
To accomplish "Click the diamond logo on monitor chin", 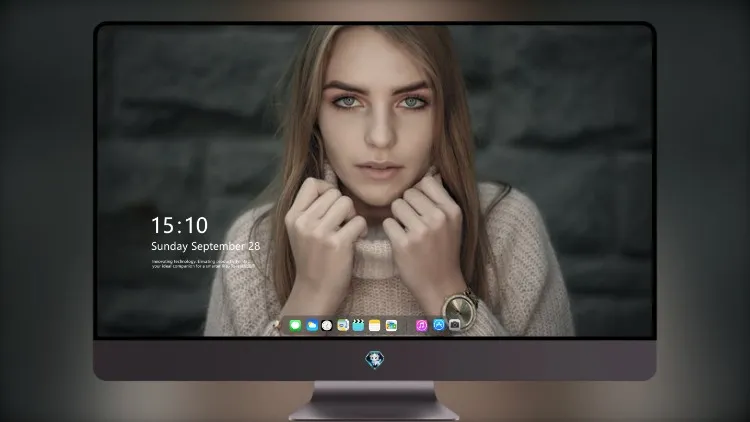I will pos(375,360).
